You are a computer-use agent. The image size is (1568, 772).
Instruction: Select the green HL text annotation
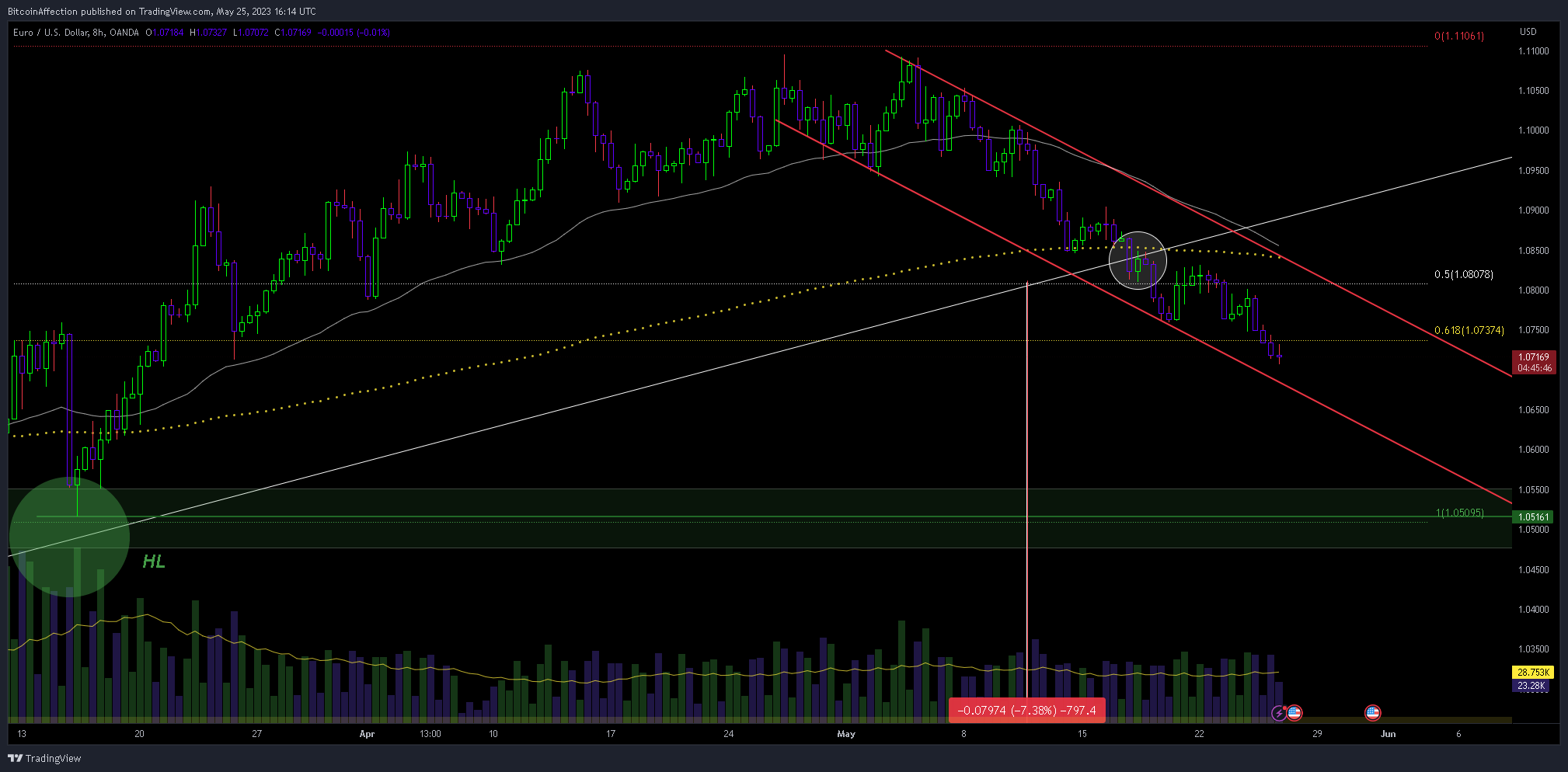pos(154,562)
